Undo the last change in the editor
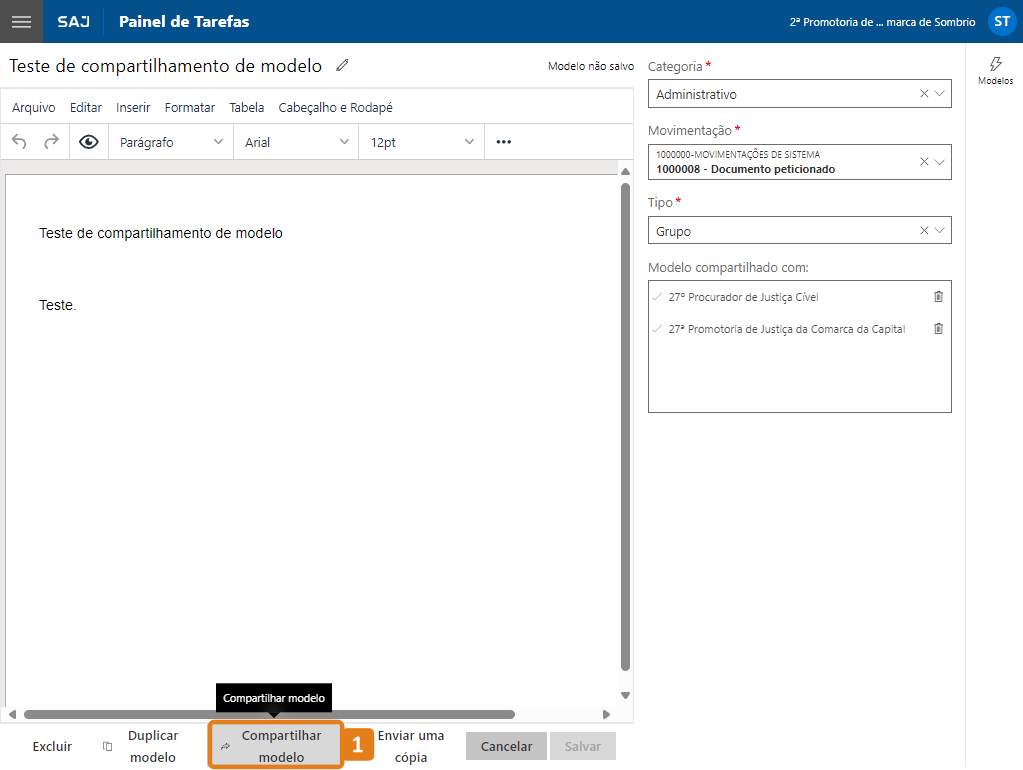This screenshot has width=1023, height=770. [18, 141]
